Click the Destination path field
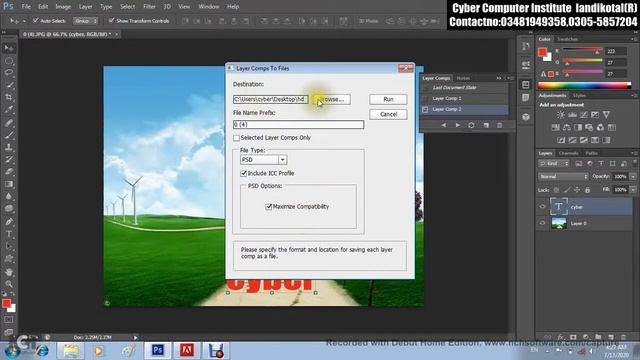This screenshot has width=640, height=360. point(271,99)
